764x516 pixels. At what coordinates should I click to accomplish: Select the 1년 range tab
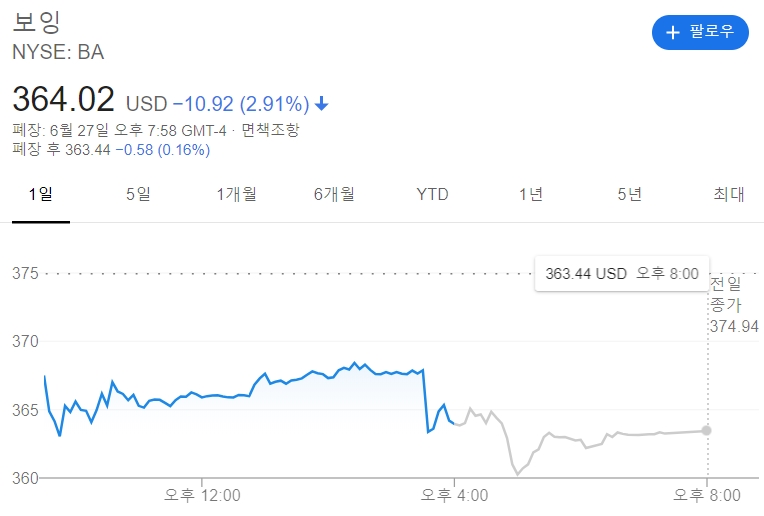click(531, 194)
